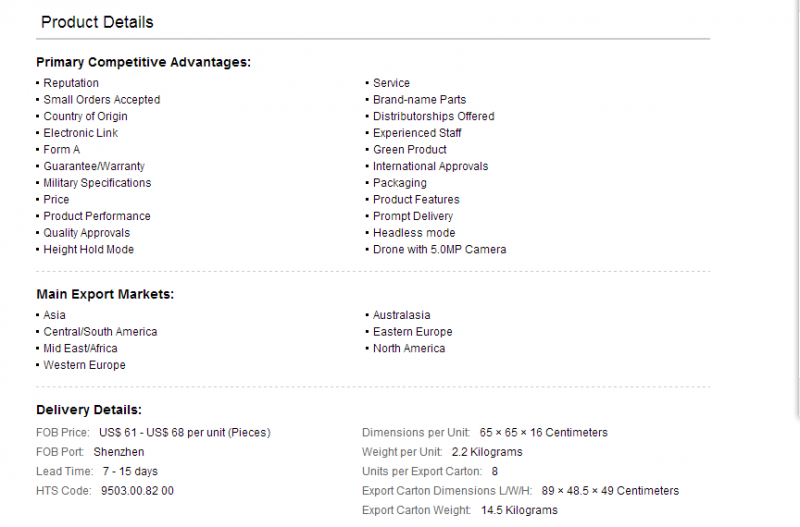Image resolution: width=800 pixels, height=527 pixels.
Task: Click the Headless mode list item
Action: tap(414, 233)
